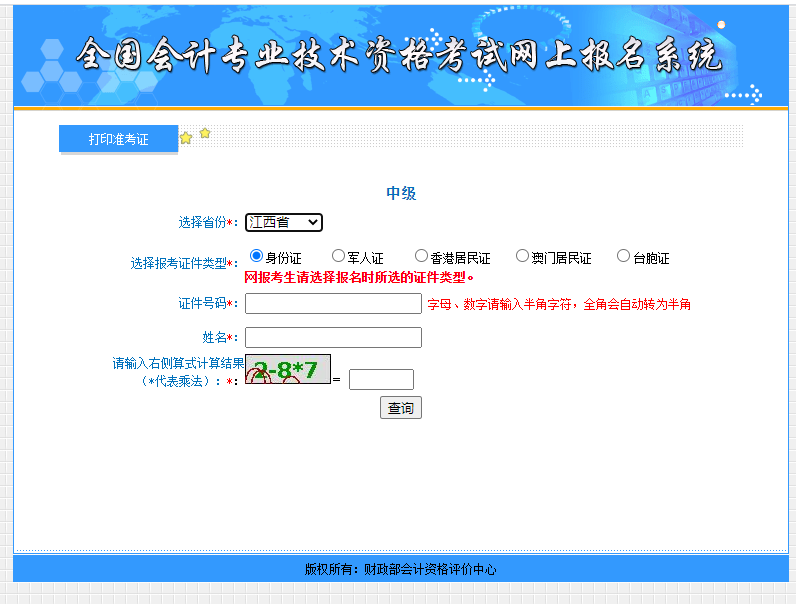Click the upper yellow star icon
The width and height of the screenshot is (796, 604).
[205, 133]
